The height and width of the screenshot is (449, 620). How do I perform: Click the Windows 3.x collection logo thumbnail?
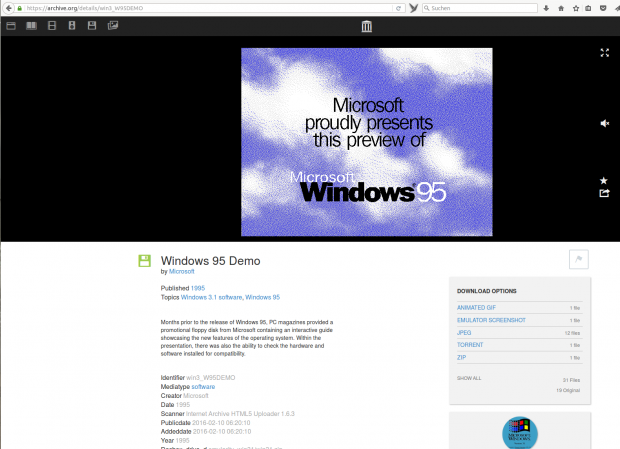click(520, 432)
